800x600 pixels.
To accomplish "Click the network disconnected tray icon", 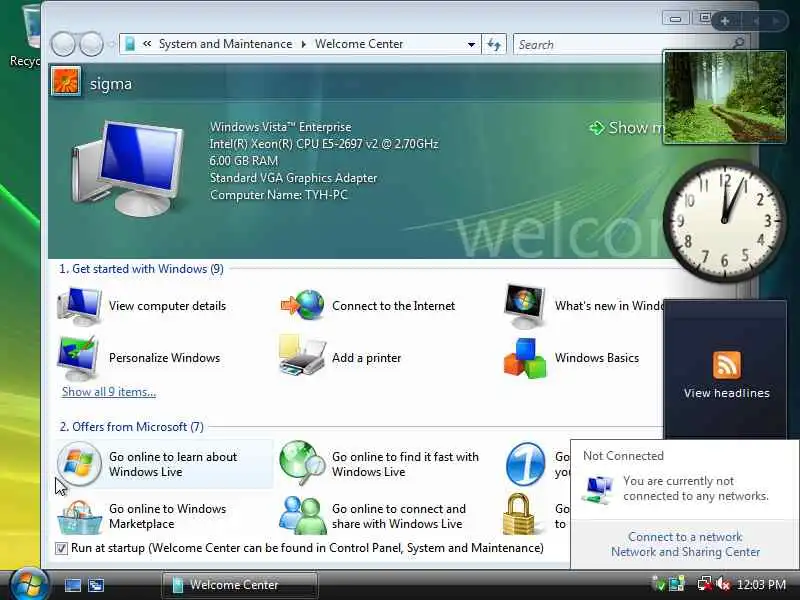I will click(705, 584).
